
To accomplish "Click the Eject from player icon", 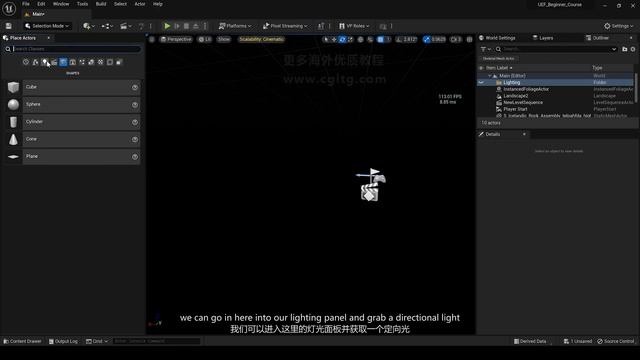I will coord(196,26).
